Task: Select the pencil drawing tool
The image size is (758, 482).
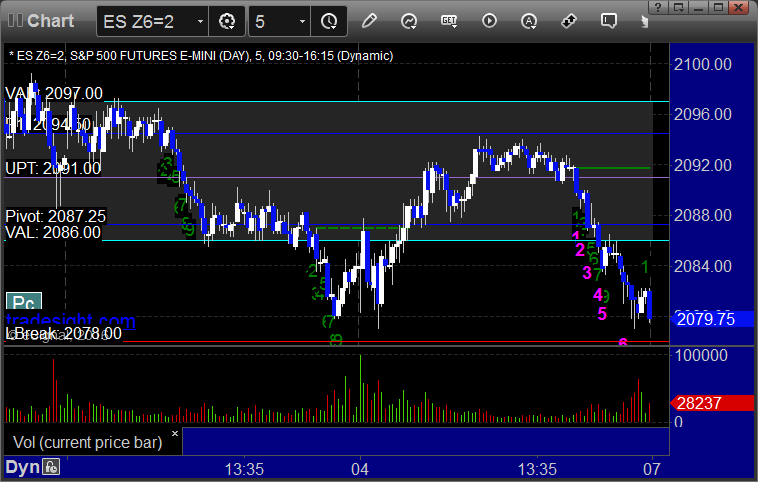Action: point(369,21)
